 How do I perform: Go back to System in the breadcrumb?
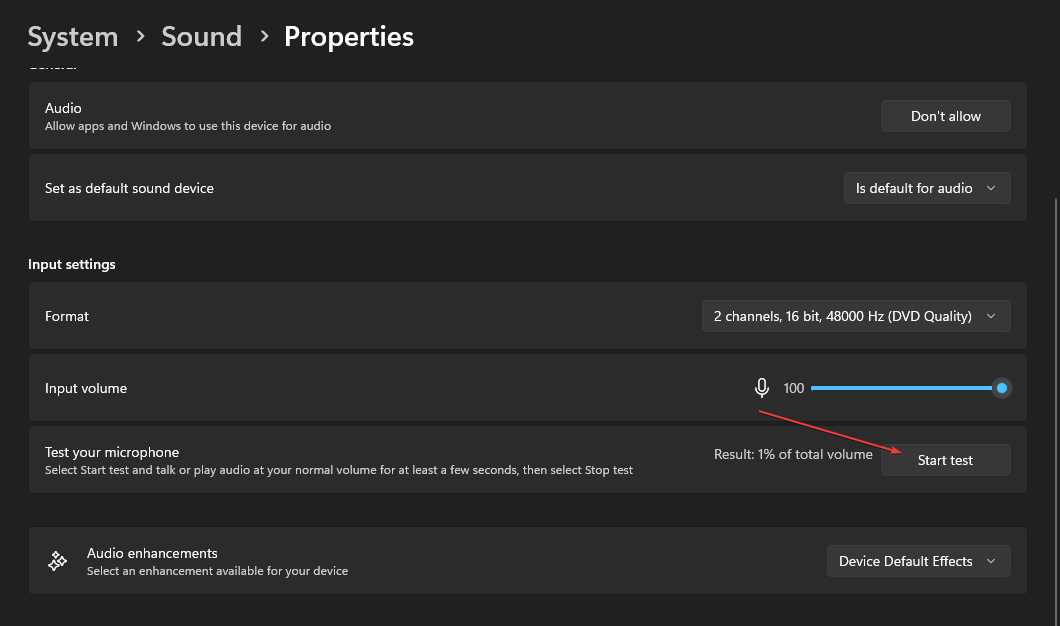(x=72, y=37)
